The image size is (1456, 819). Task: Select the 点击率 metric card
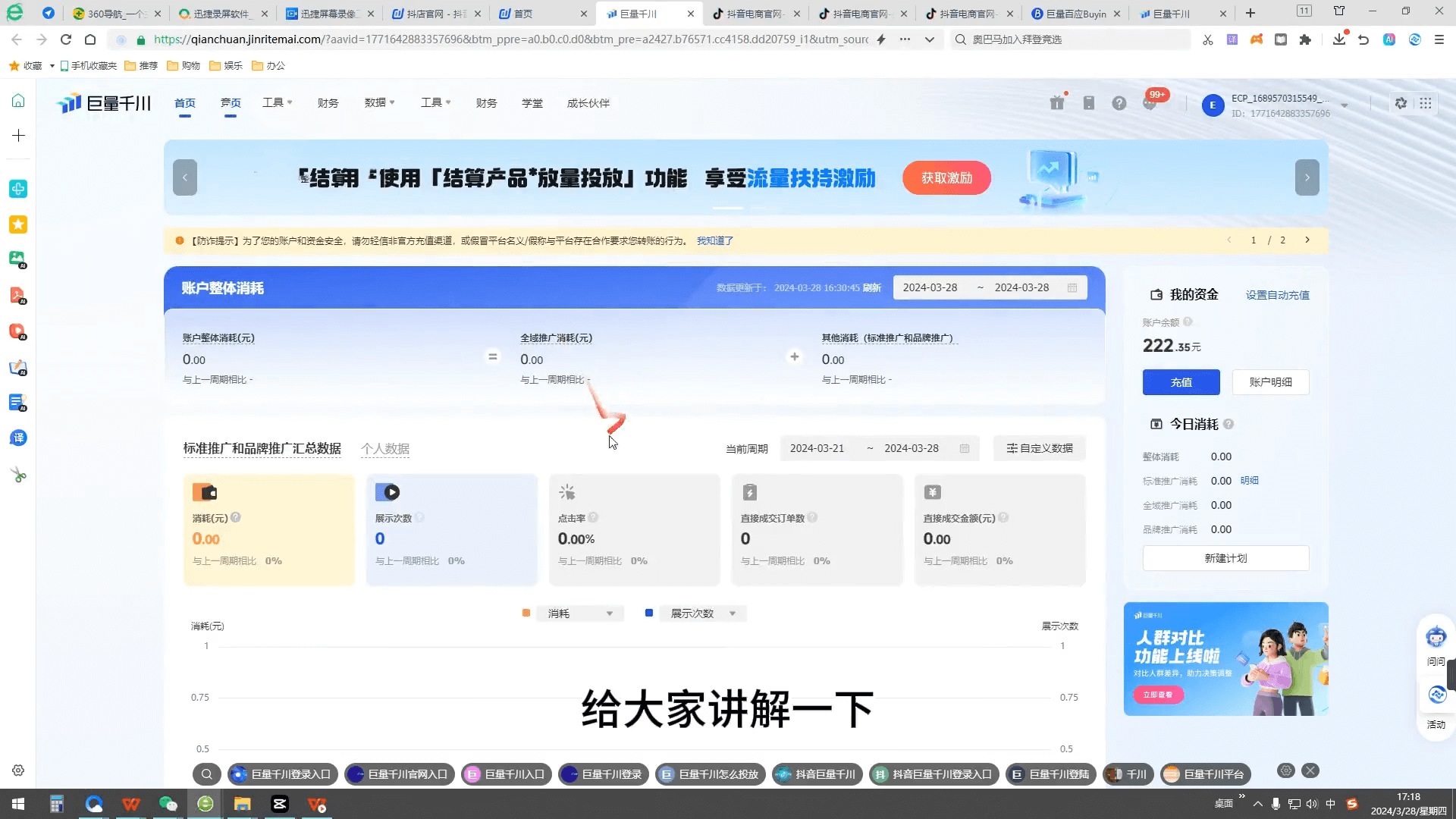tap(634, 530)
